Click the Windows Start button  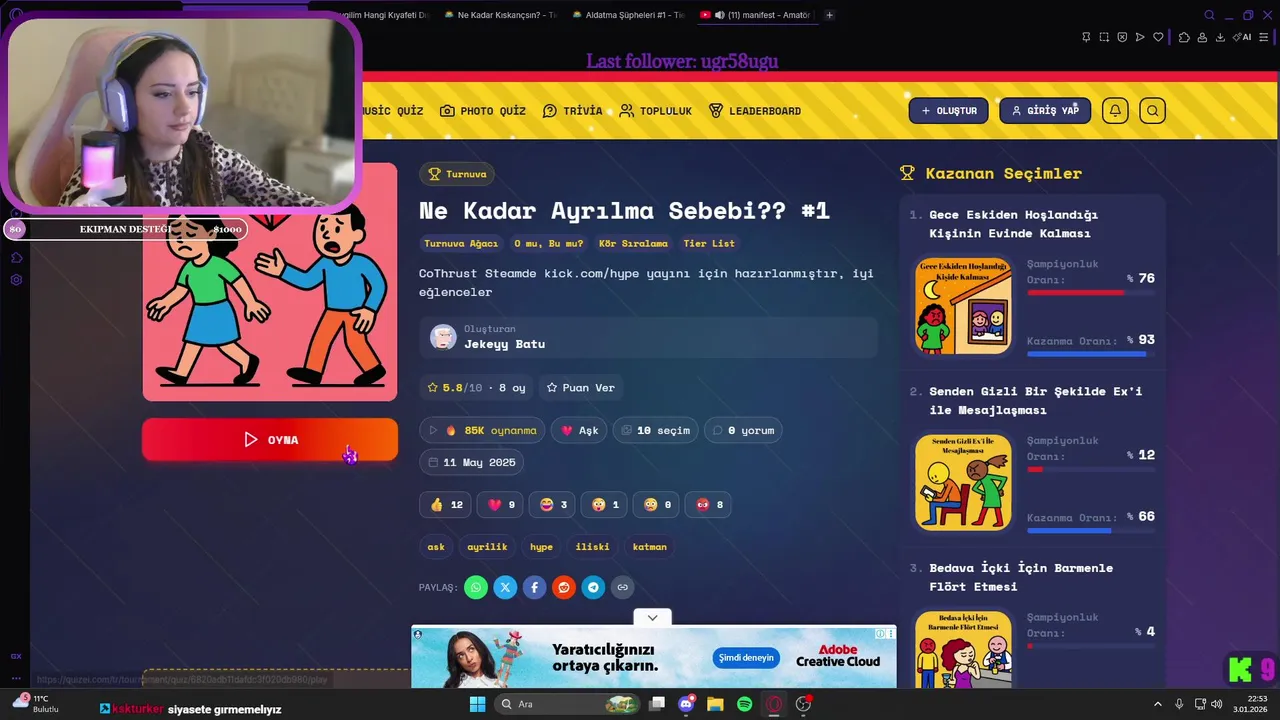(477, 704)
